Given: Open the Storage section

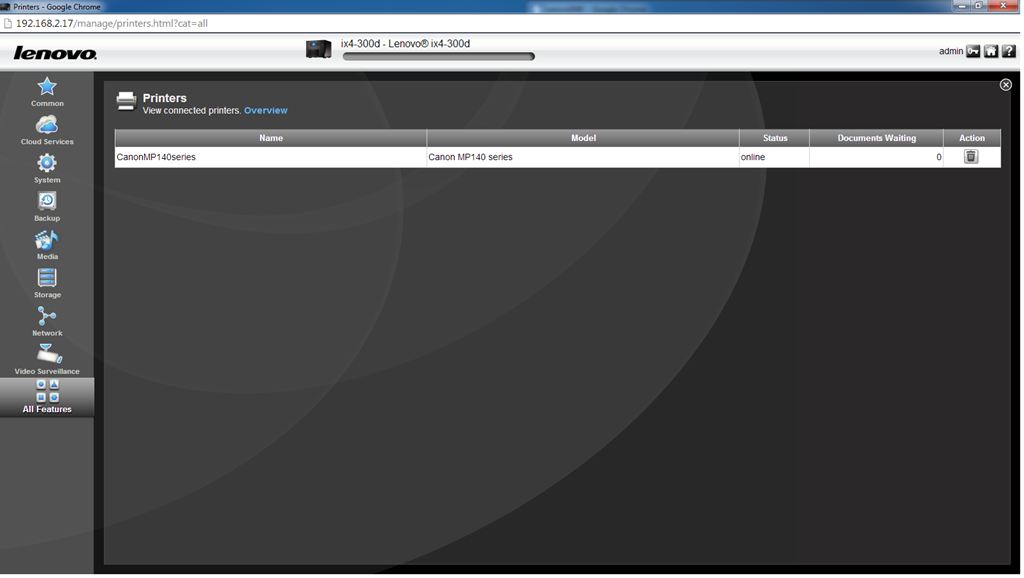Looking at the screenshot, I should pos(47,283).
